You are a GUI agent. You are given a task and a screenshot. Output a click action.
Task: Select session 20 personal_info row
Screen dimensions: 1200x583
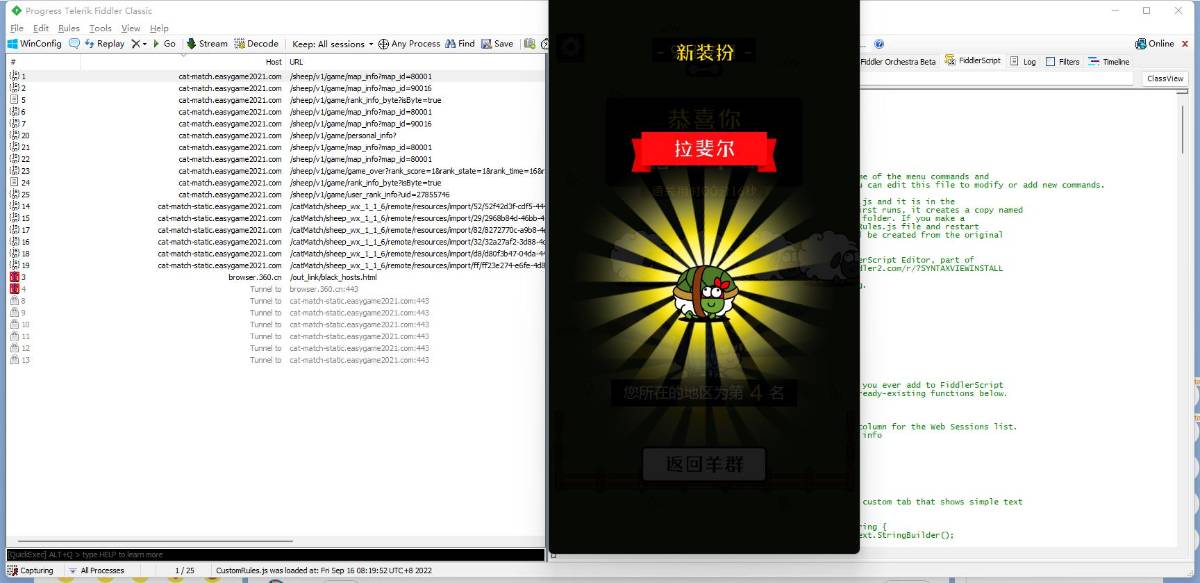[276, 135]
